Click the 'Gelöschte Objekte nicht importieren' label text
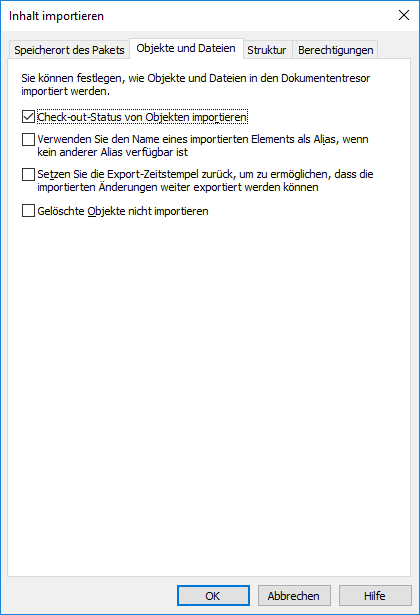The width and height of the screenshot is (420, 615). point(123,211)
